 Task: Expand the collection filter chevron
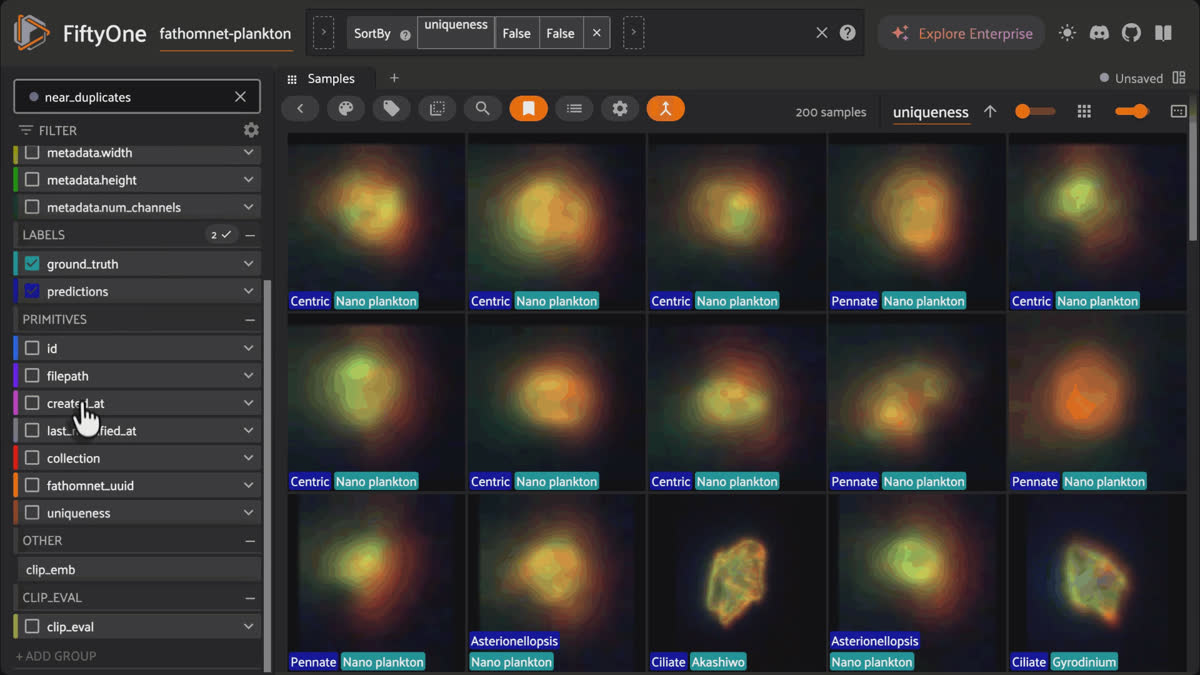248,458
